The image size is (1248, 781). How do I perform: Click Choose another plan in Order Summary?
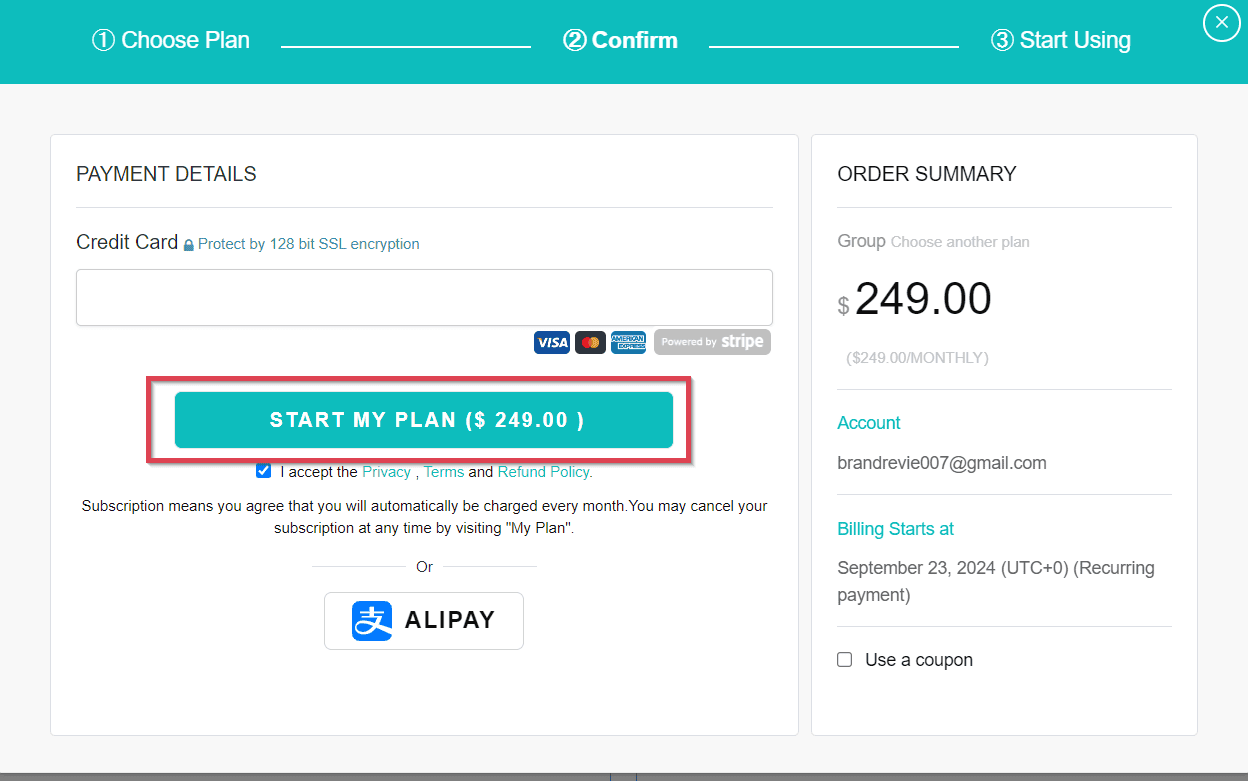tap(960, 241)
